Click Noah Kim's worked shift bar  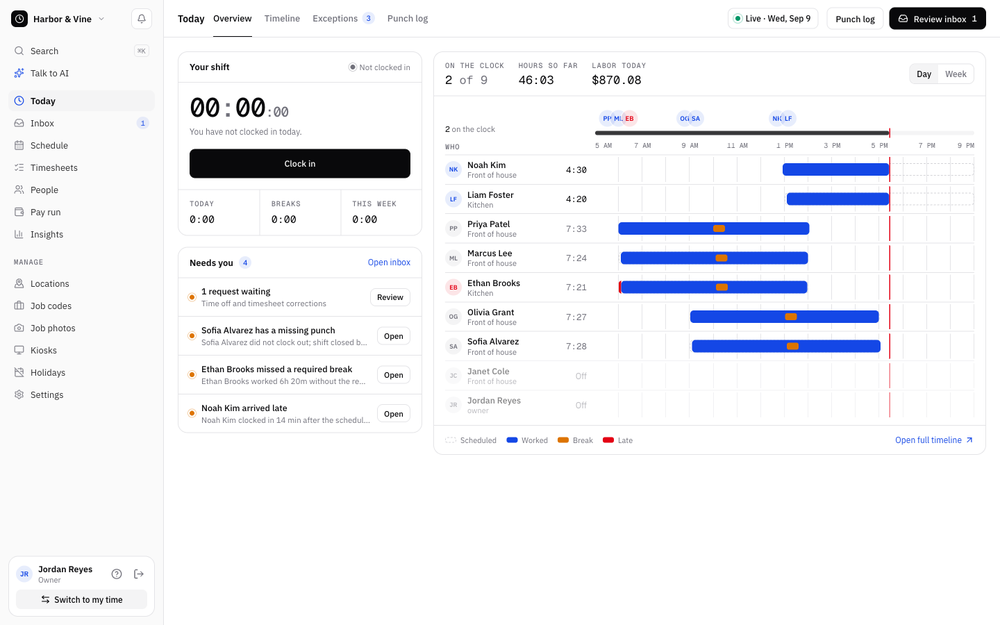coord(835,170)
